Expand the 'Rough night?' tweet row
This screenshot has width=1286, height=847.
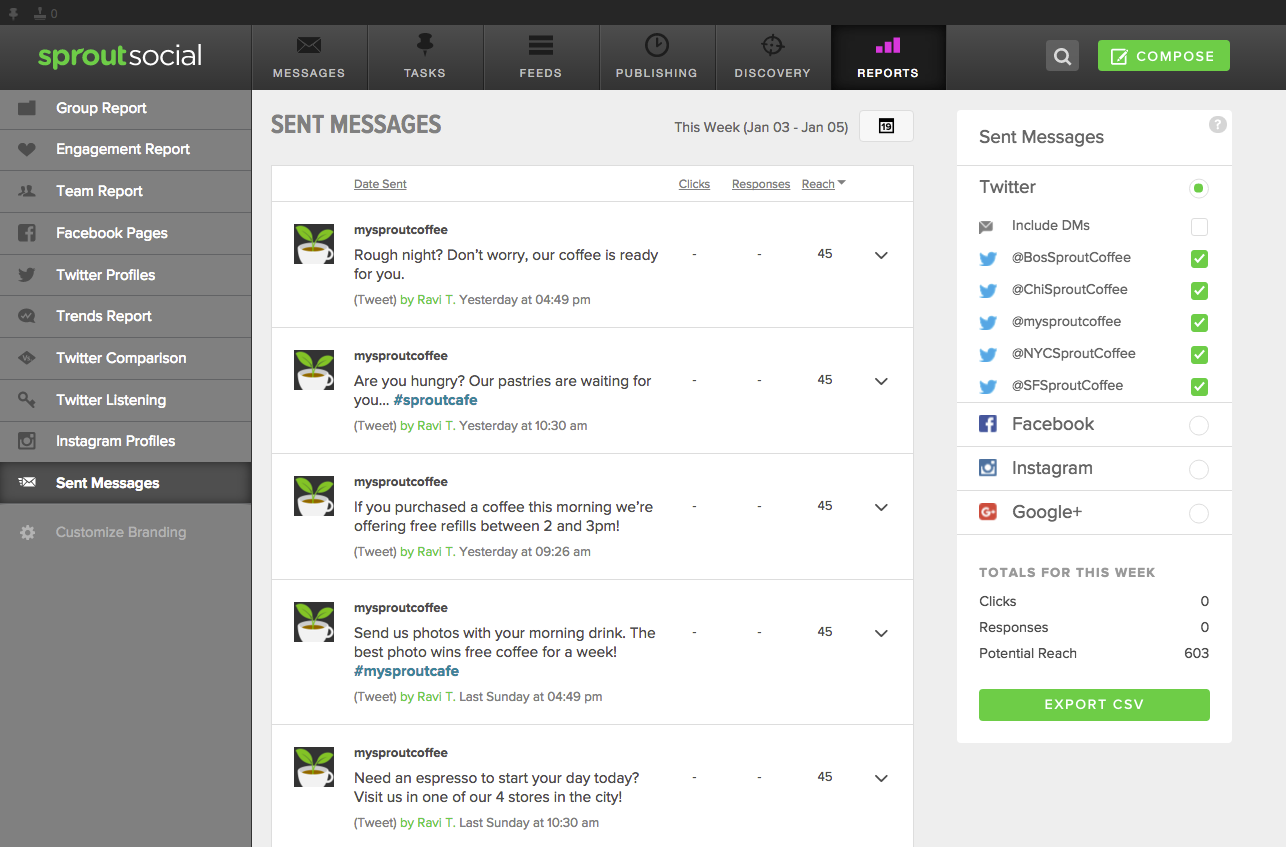(x=881, y=255)
